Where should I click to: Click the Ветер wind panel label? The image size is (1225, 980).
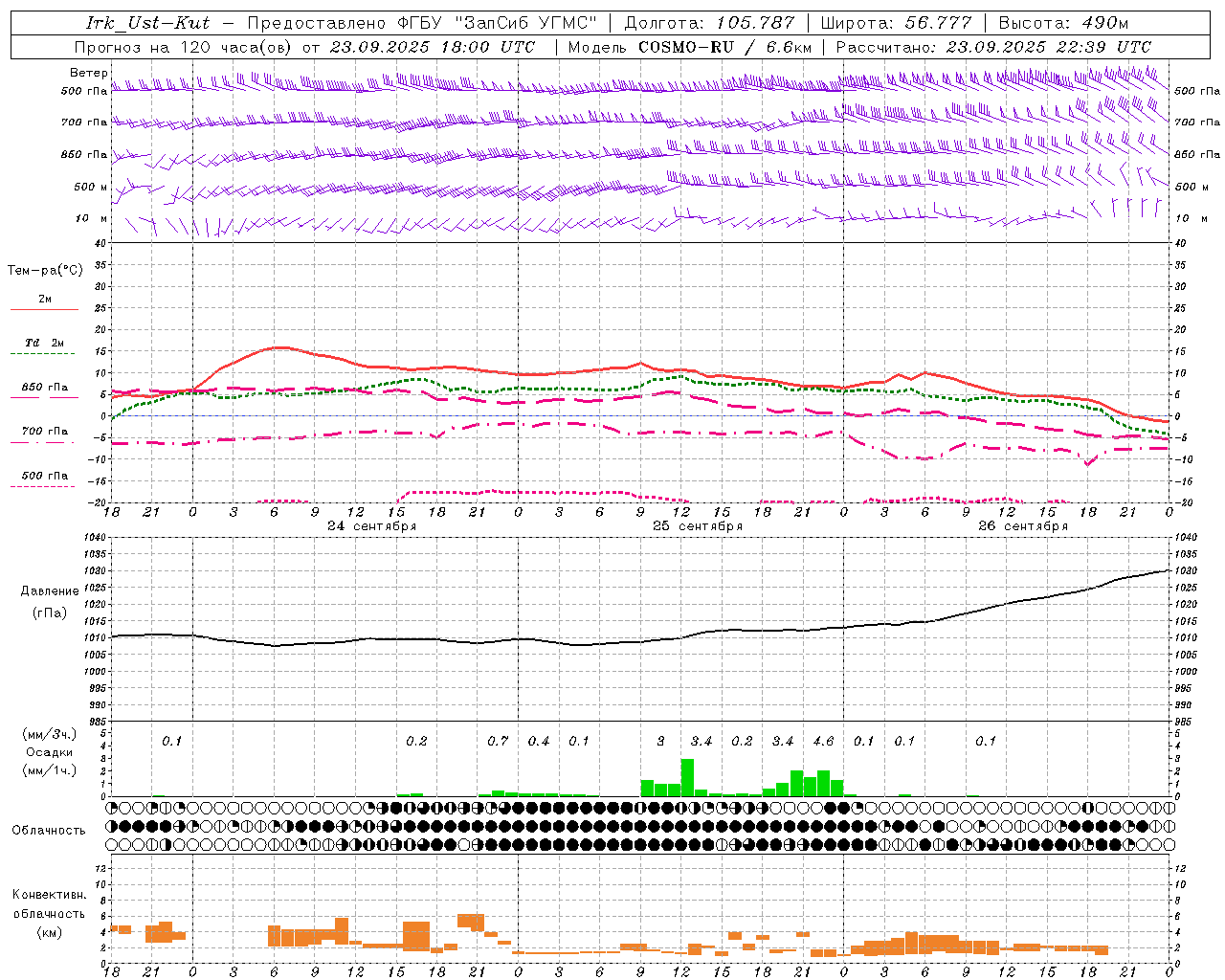88,73
